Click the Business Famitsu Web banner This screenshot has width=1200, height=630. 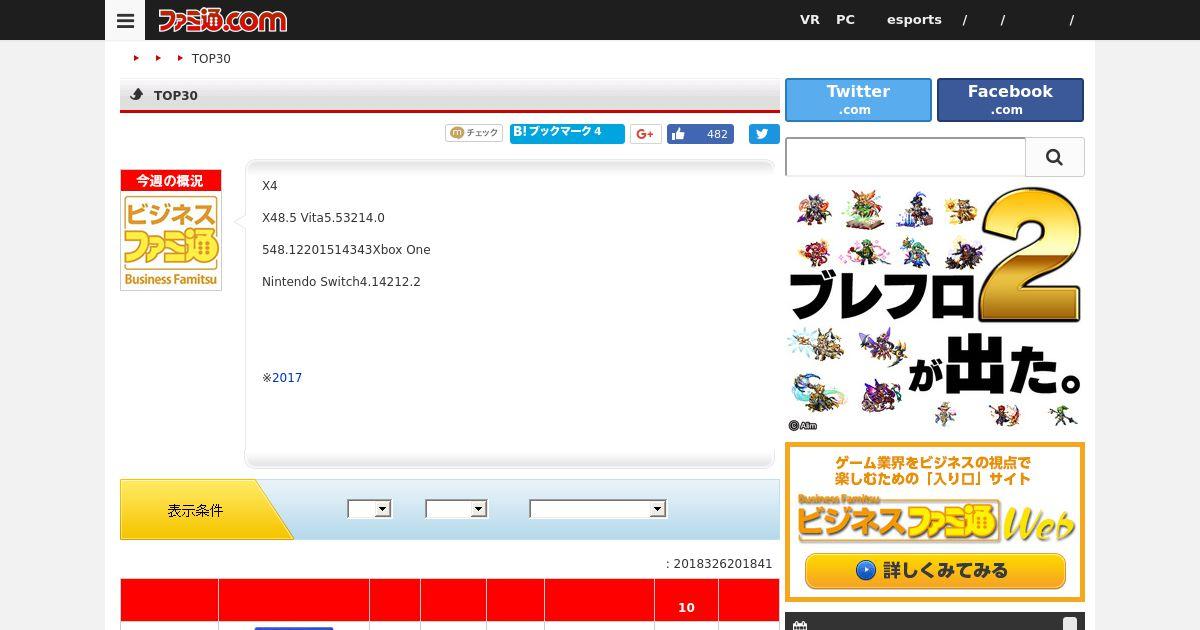[935, 522]
